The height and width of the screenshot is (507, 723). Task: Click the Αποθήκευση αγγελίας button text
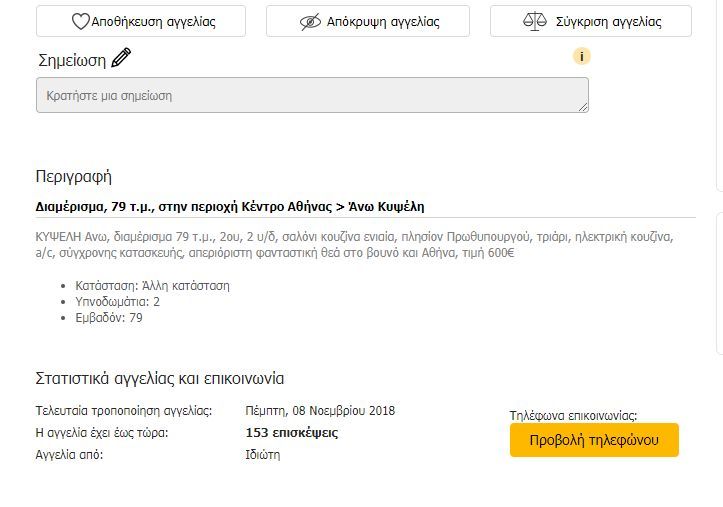(154, 22)
